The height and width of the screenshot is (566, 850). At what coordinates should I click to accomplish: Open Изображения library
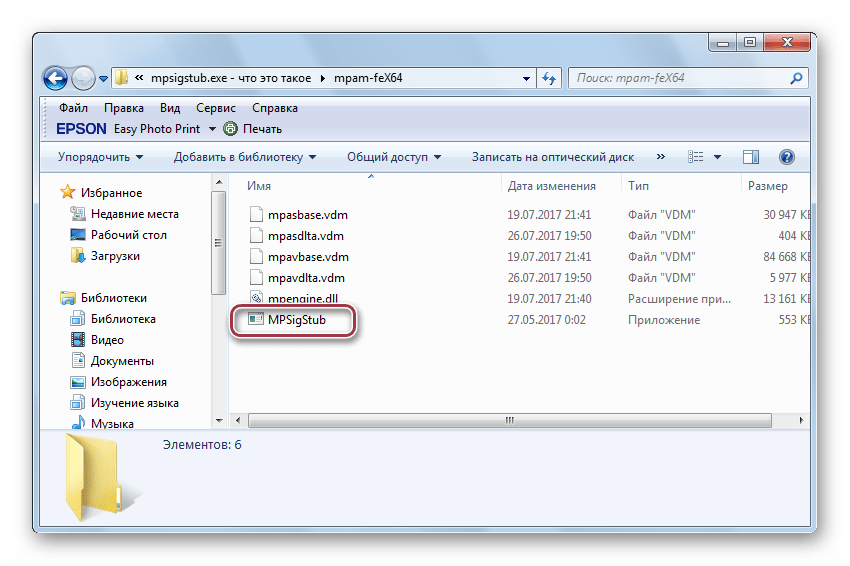[128, 382]
